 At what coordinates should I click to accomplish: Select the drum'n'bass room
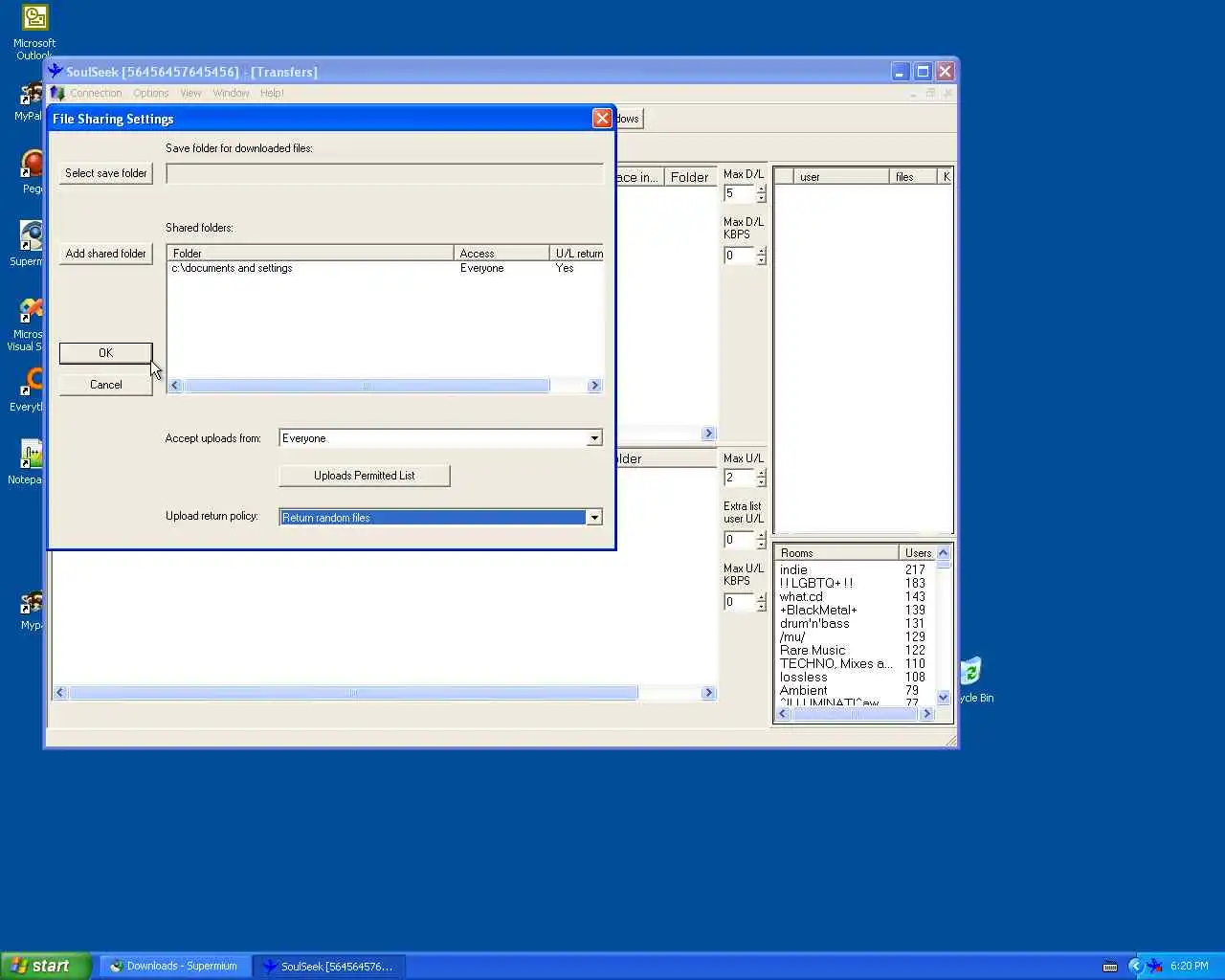[814, 623]
